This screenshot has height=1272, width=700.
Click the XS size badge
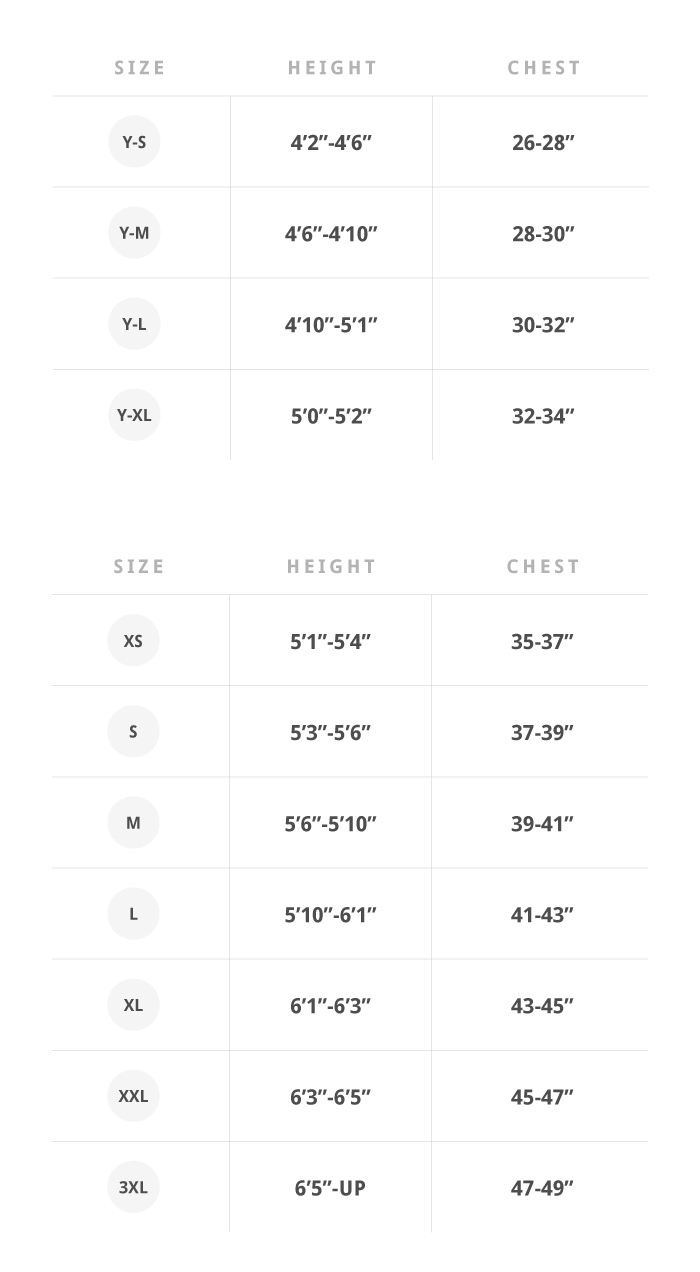133,640
